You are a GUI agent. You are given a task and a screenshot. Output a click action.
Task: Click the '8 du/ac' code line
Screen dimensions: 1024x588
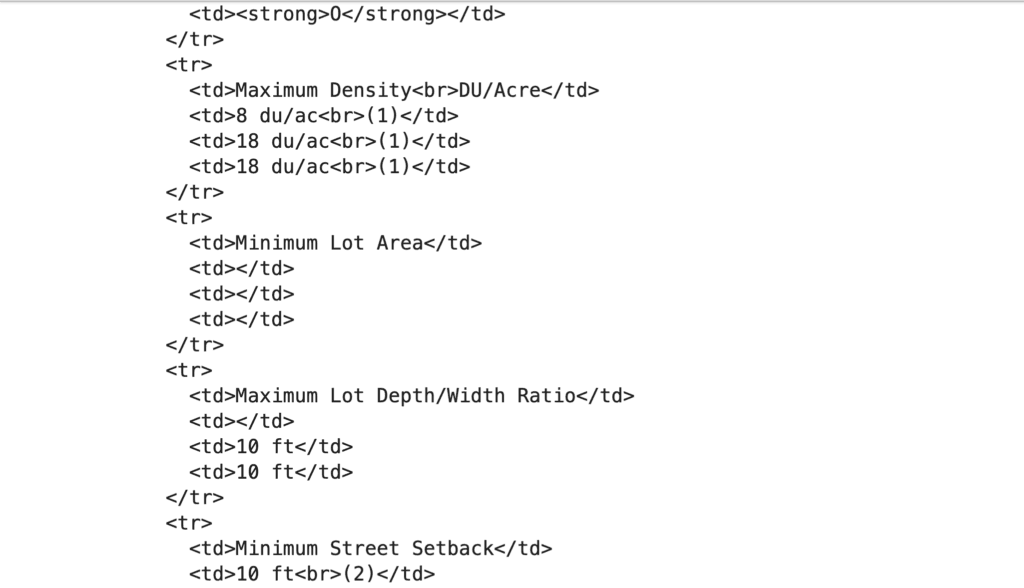pos(324,116)
